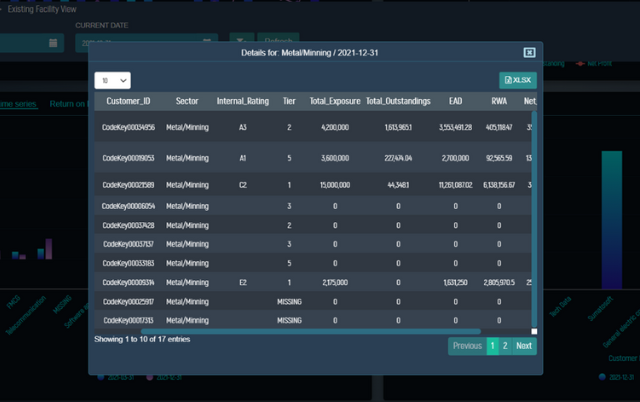640x402 pixels.
Task: Select the CodeKey00021589 customer row
Action: tap(127, 184)
